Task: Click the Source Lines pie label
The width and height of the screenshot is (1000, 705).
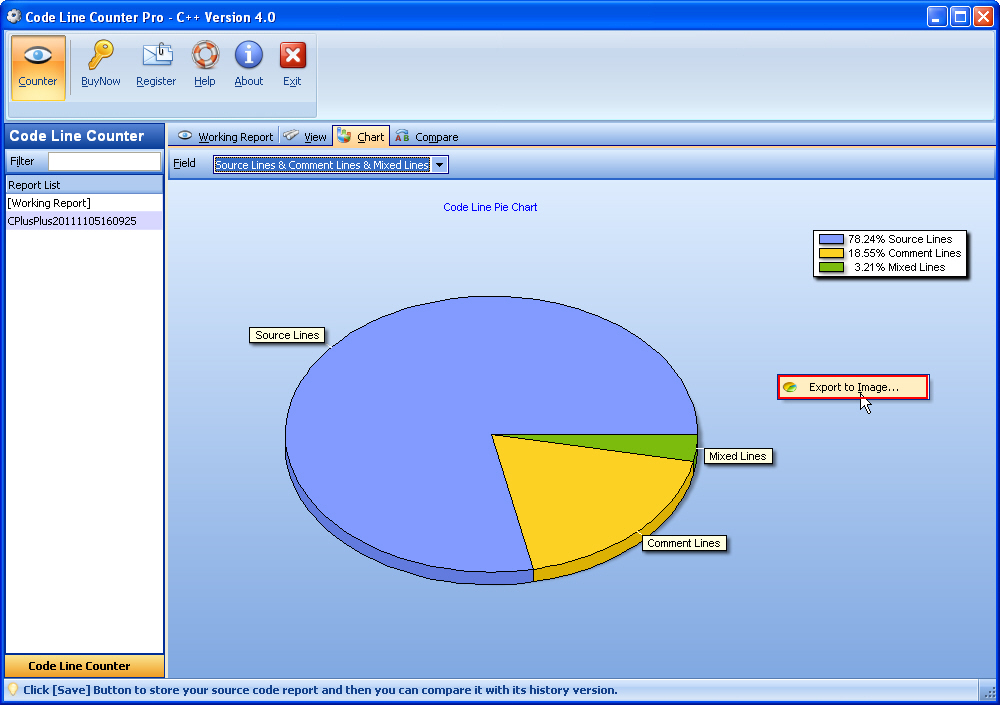Action: pyautogui.click(x=287, y=335)
